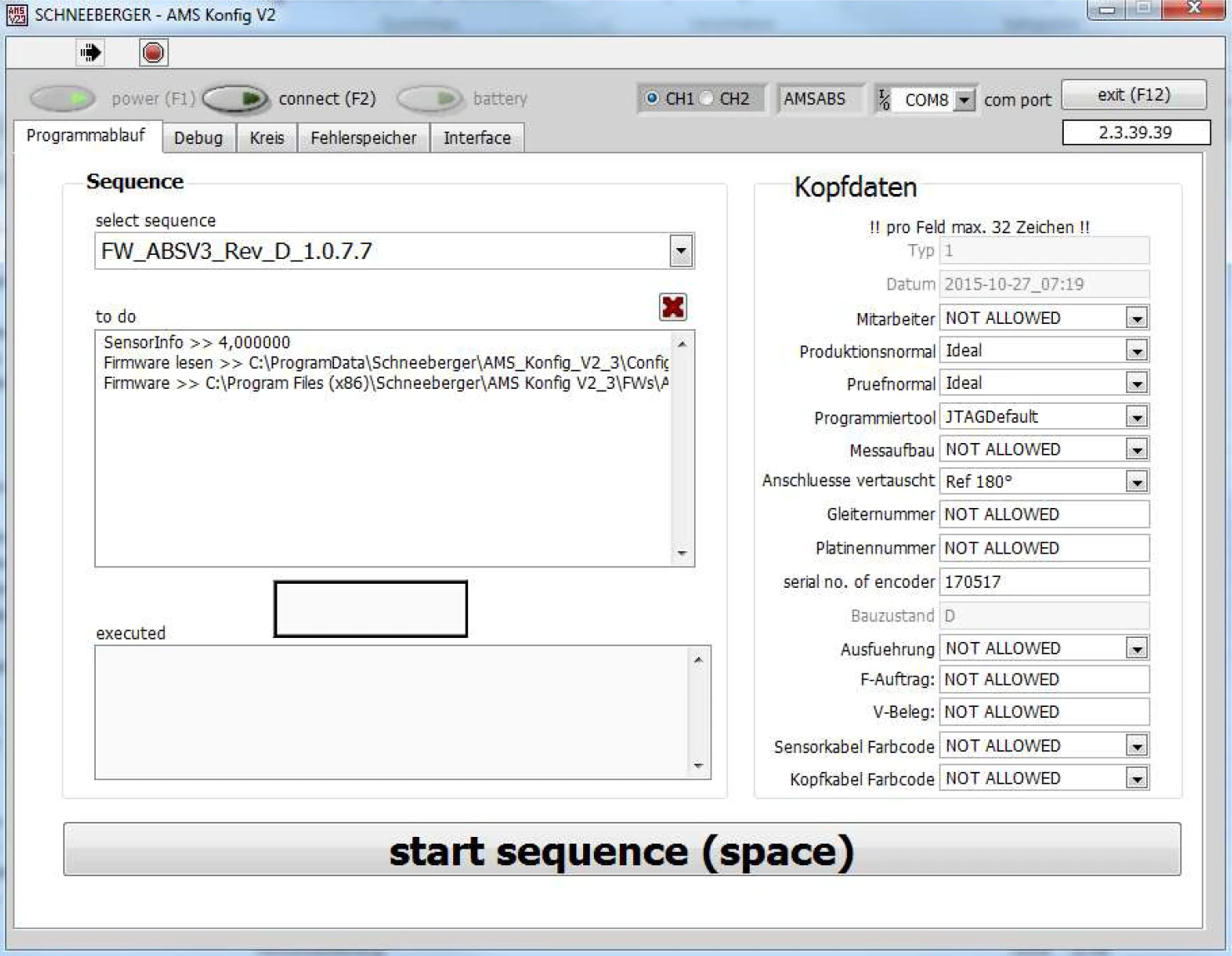1232x956 pixels.
Task: Click the to-do list scrollbar down arrow
Action: click(x=682, y=553)
